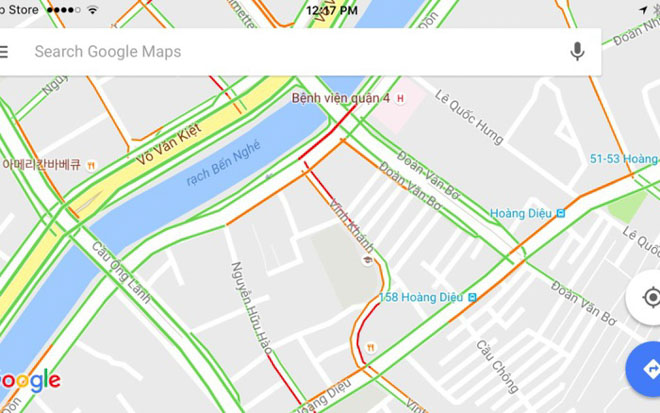Center map on my location button
Image resolution: width=660 pixels, height=413 pixels.
[651, 298]
